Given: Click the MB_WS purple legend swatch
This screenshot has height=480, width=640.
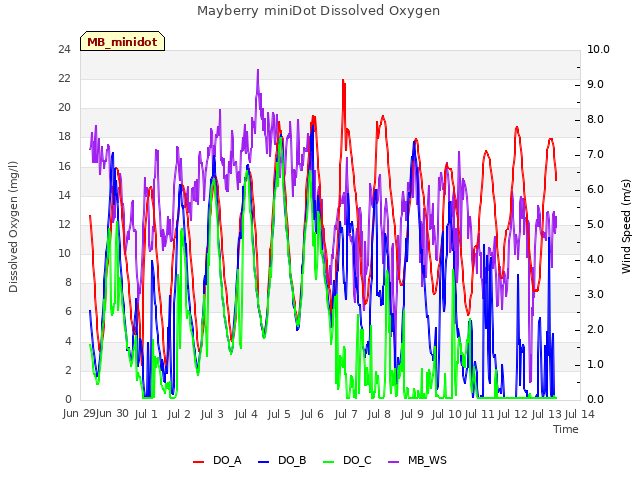Looking at the screenshot, I should coord(393,461).
